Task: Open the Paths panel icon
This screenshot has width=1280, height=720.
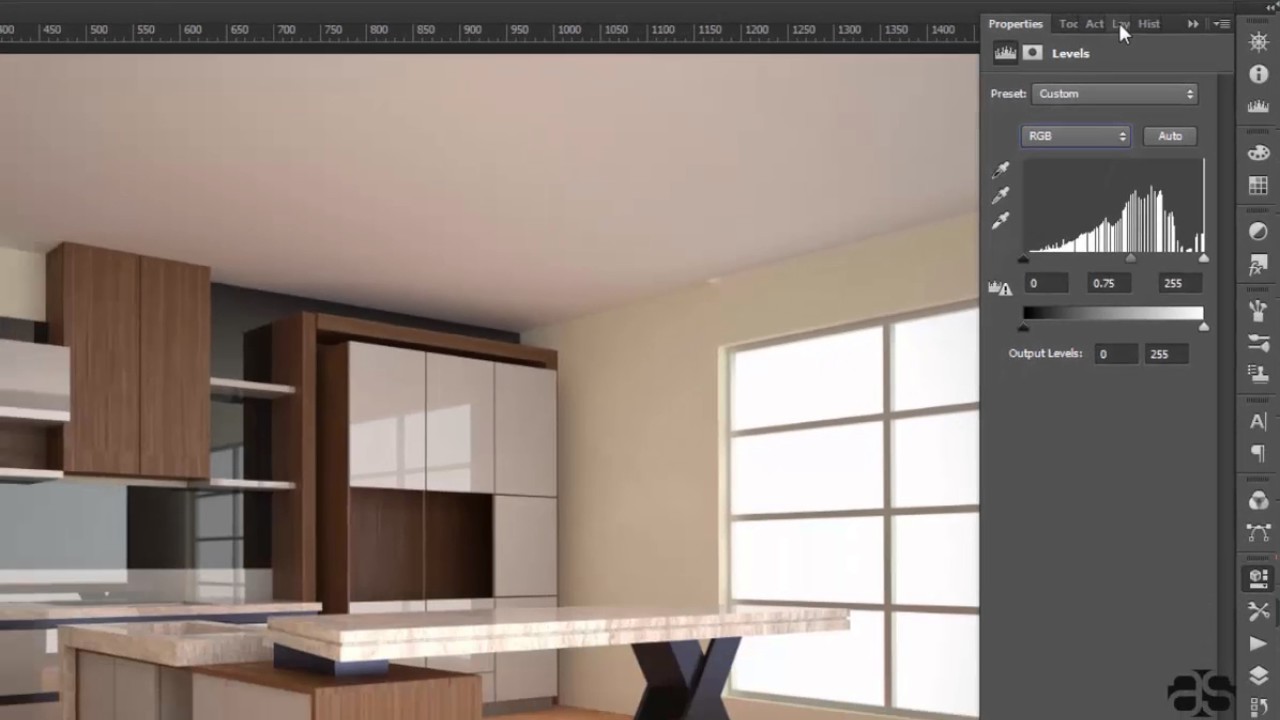Action: click(1258, 532)
